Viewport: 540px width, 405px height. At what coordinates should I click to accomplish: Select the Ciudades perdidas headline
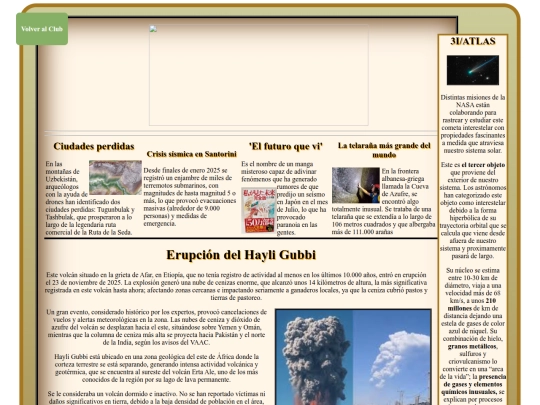tap(94, 146)
